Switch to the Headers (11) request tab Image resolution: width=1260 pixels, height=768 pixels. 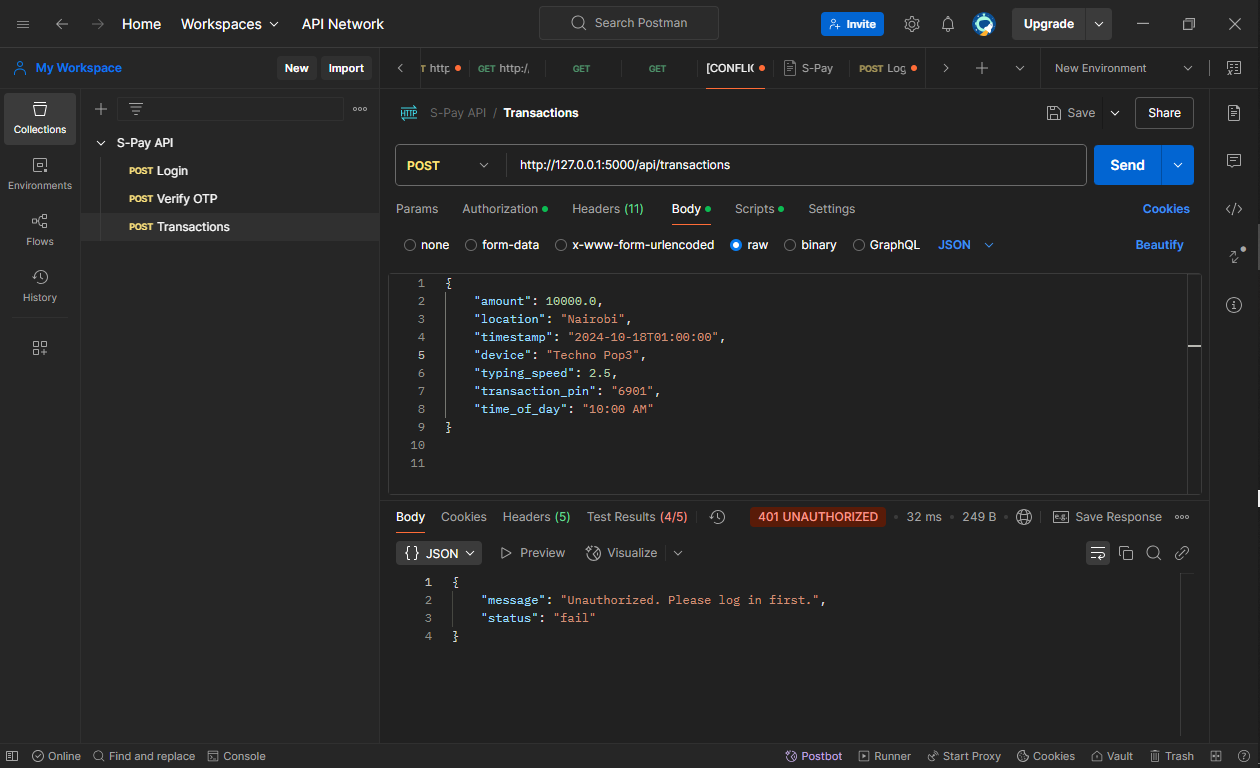[x=608, y=209]
